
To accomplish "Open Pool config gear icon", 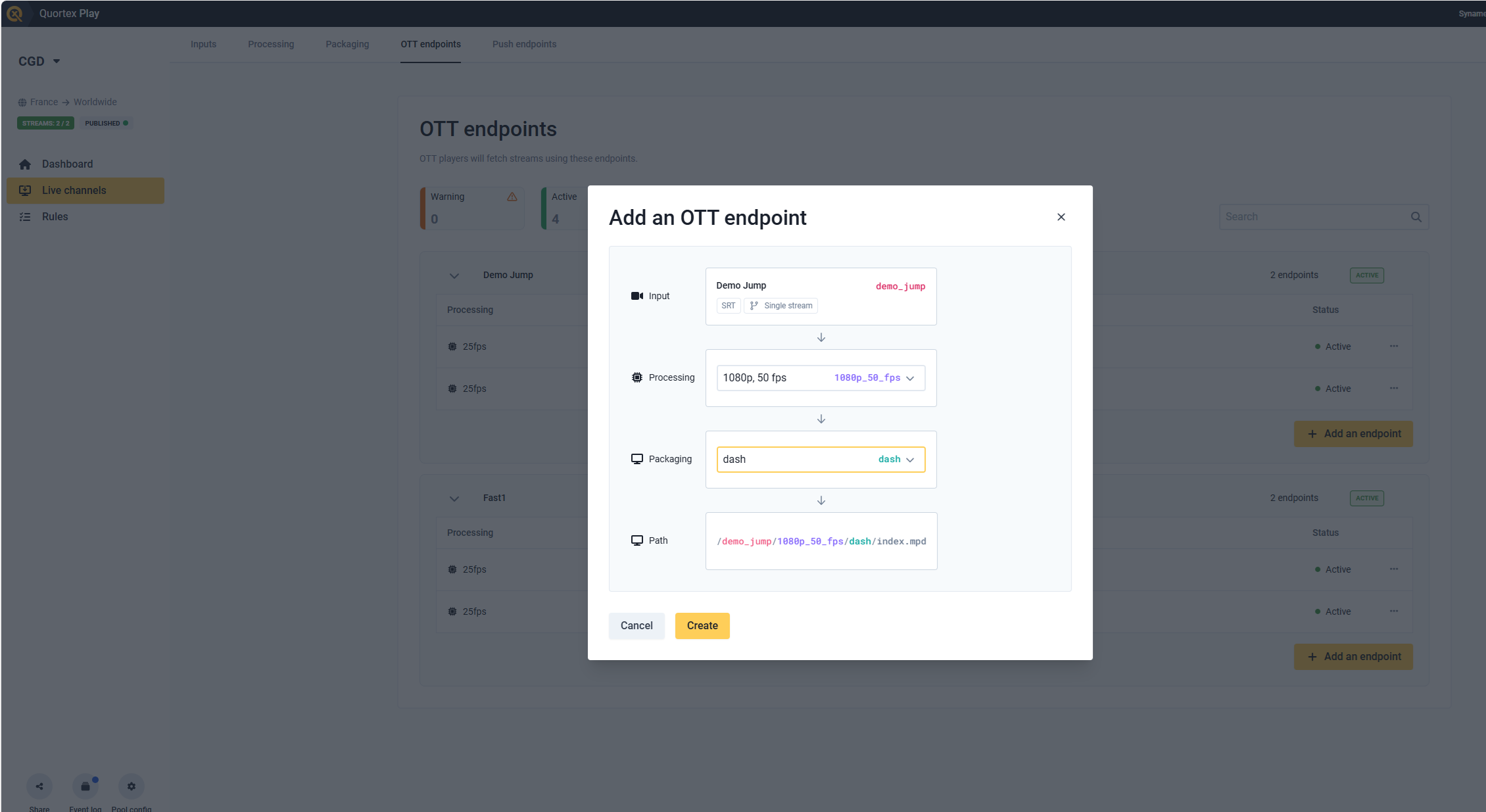I will pos(132,786).
